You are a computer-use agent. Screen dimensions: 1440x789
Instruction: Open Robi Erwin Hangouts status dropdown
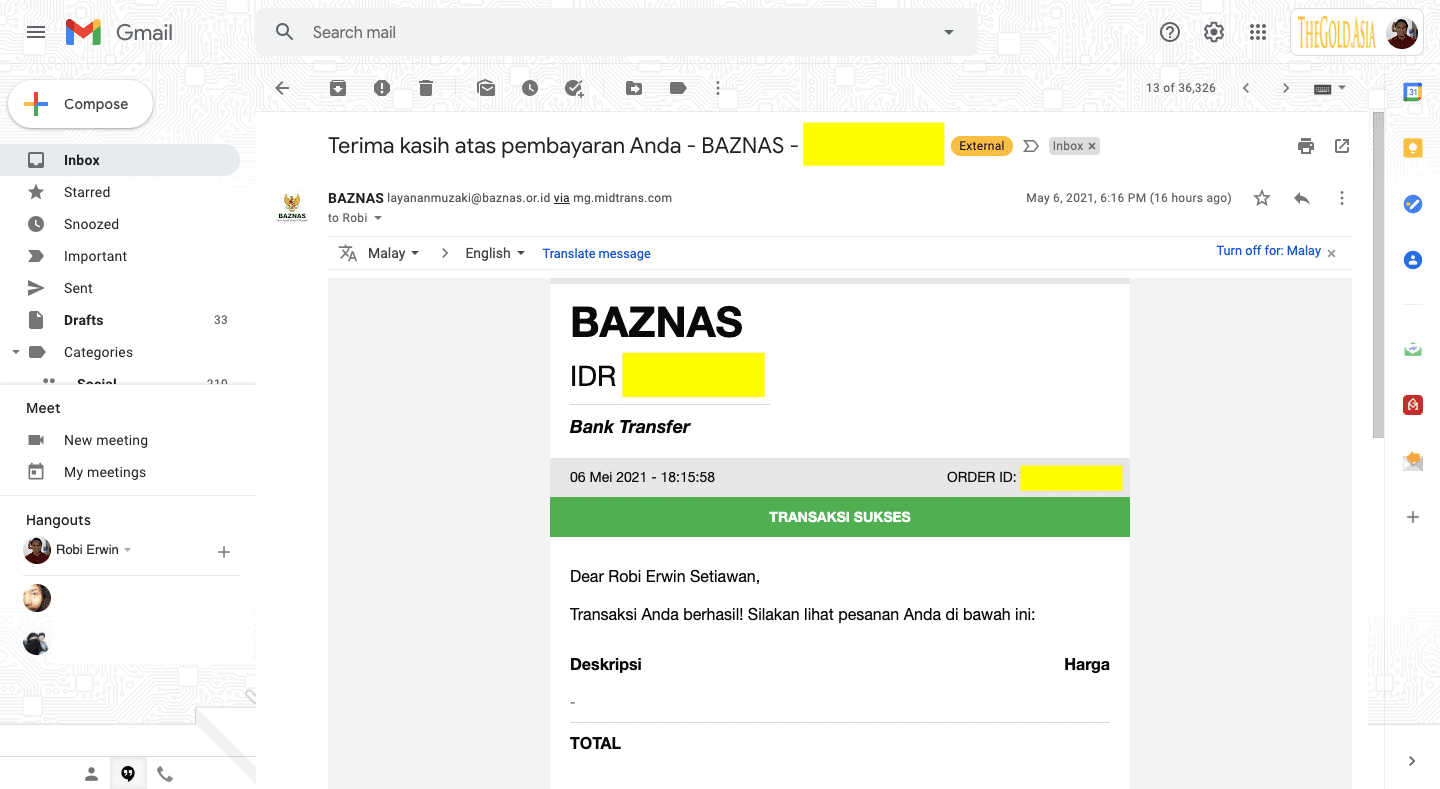point(128,550)
